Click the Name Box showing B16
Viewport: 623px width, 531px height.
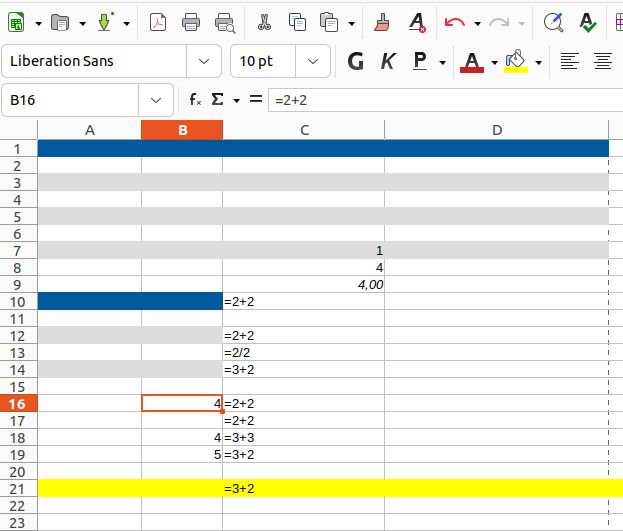[70, 100]
